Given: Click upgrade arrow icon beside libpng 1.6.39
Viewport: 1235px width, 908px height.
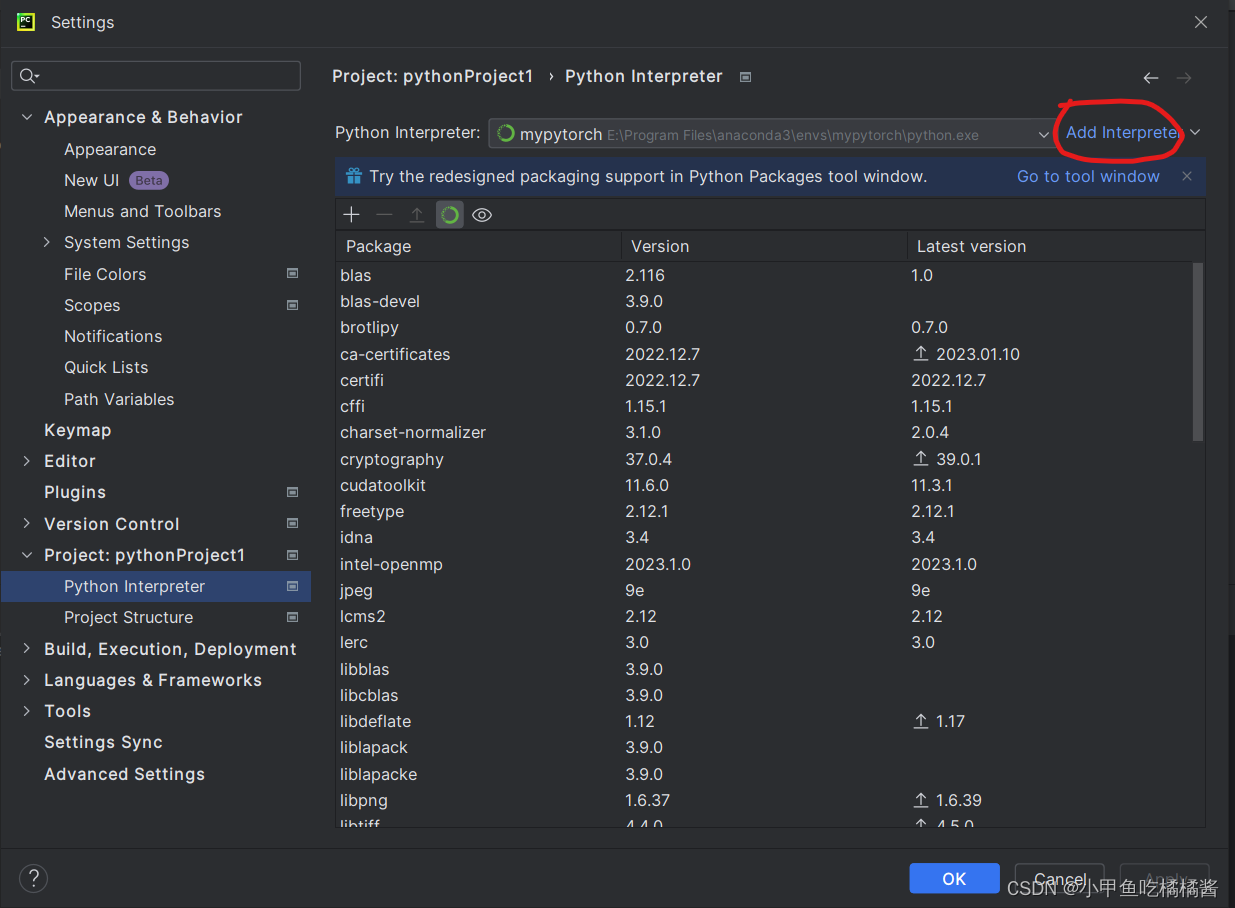Looking at the screenshot, I should pyautogui.click(x=921, y=800).
